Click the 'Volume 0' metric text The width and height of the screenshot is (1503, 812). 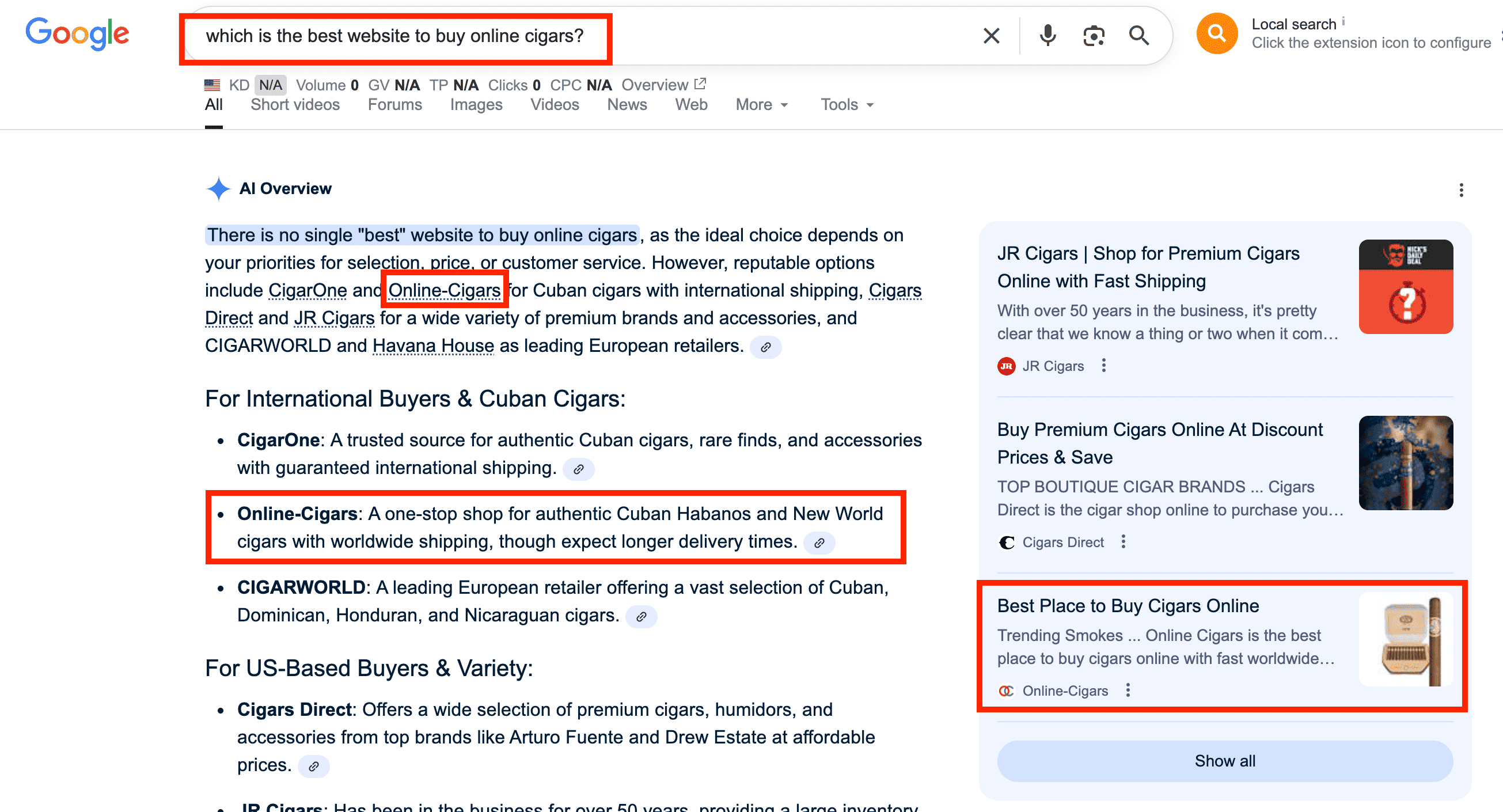327,85
